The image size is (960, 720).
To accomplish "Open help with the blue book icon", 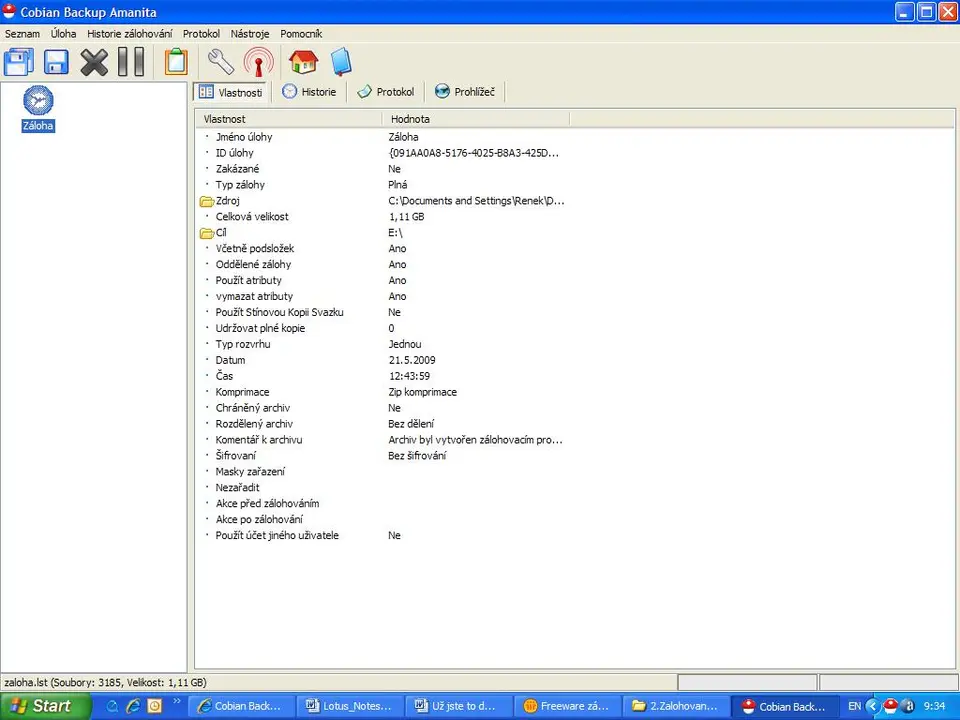I will [341, 62].
